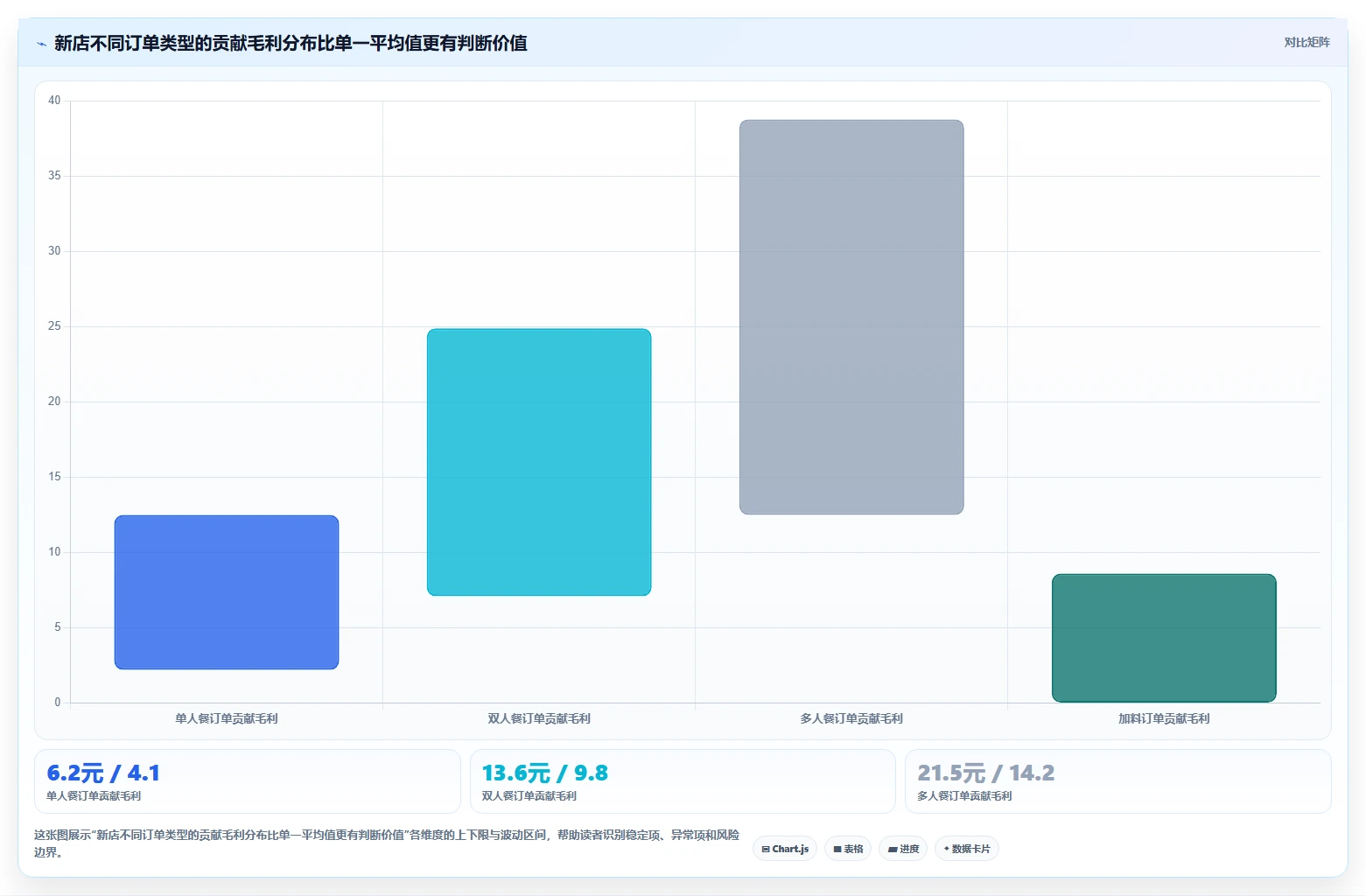Click the 表格 tag

pyautogui.click(x=848, y=849)
